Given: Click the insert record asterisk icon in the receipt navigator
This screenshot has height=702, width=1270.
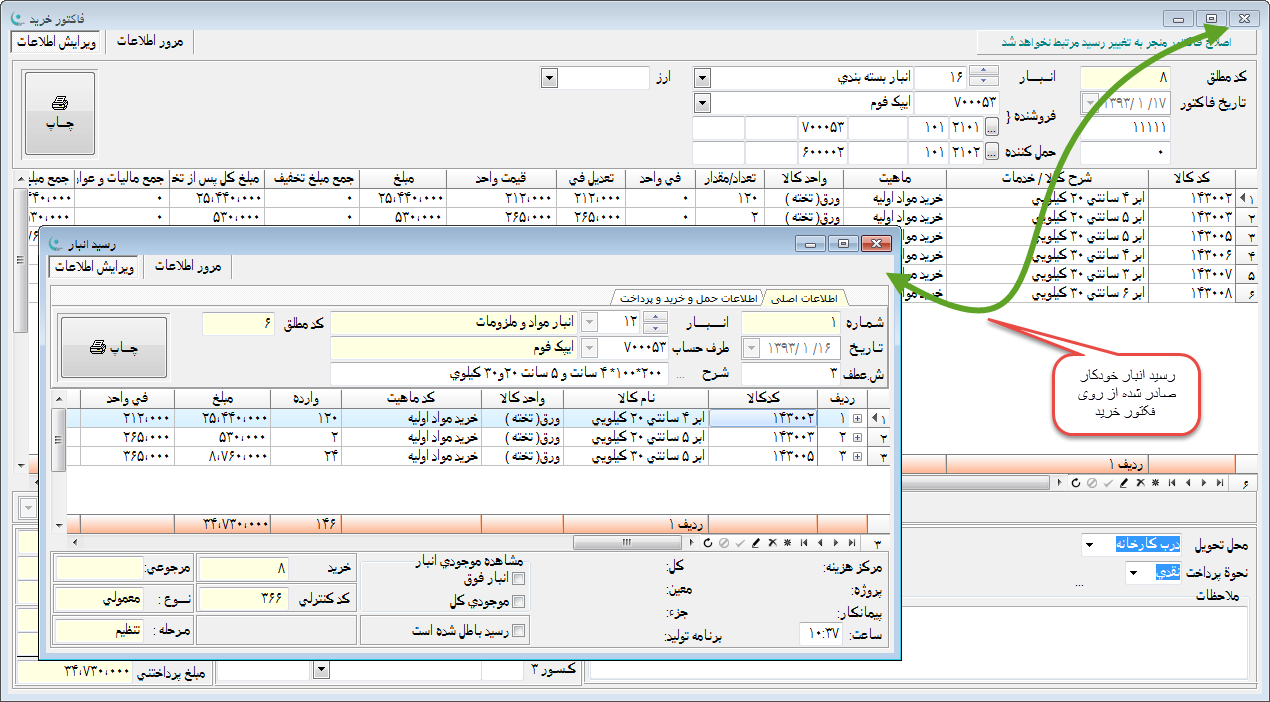Looking at the screenshot, I should click(x=787, y=543).
